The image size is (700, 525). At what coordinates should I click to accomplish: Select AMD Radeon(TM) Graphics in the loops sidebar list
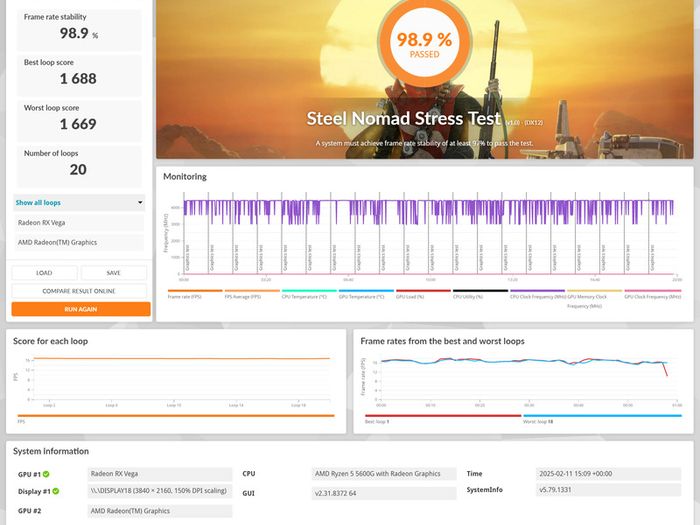(x=79, y=242)
